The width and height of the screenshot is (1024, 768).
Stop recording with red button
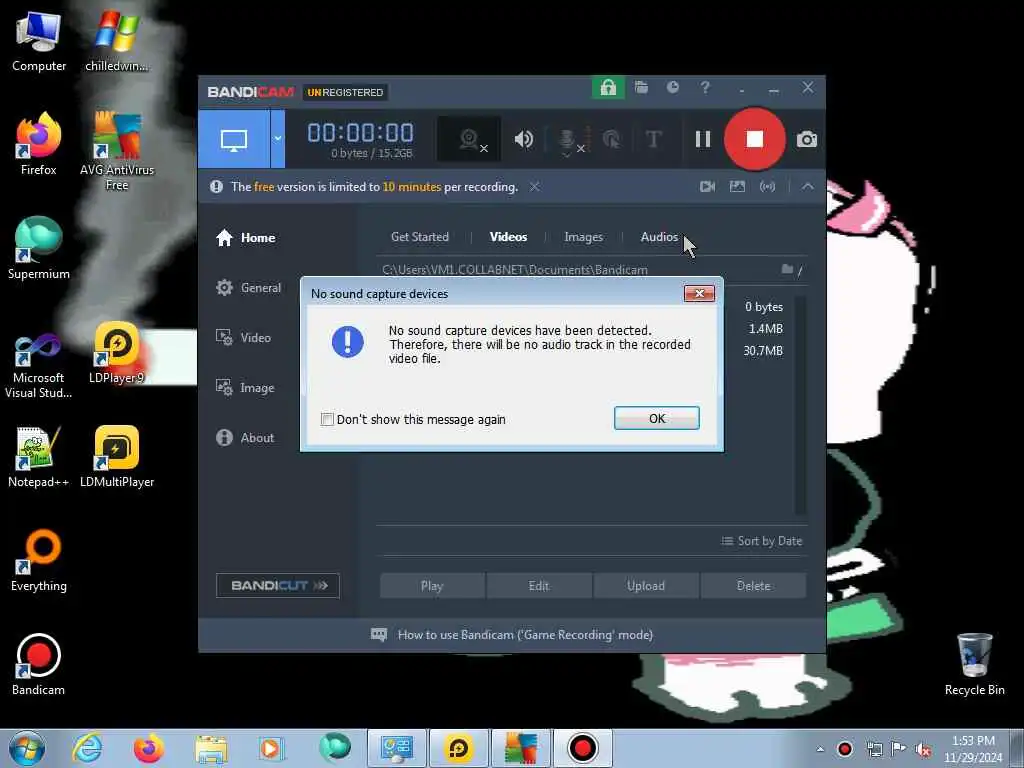[754, 139]
